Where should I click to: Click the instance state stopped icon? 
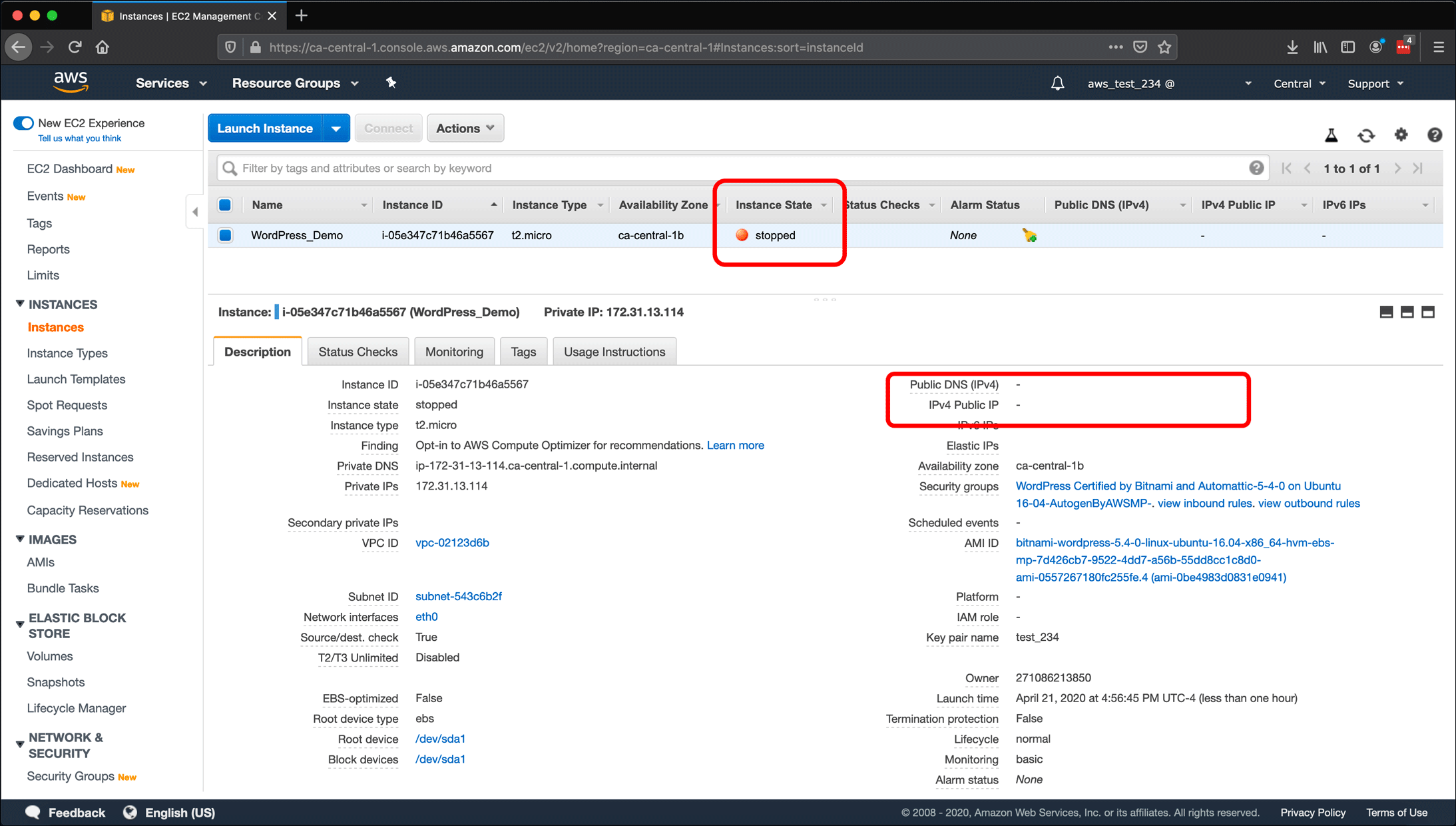pos(740,235)
